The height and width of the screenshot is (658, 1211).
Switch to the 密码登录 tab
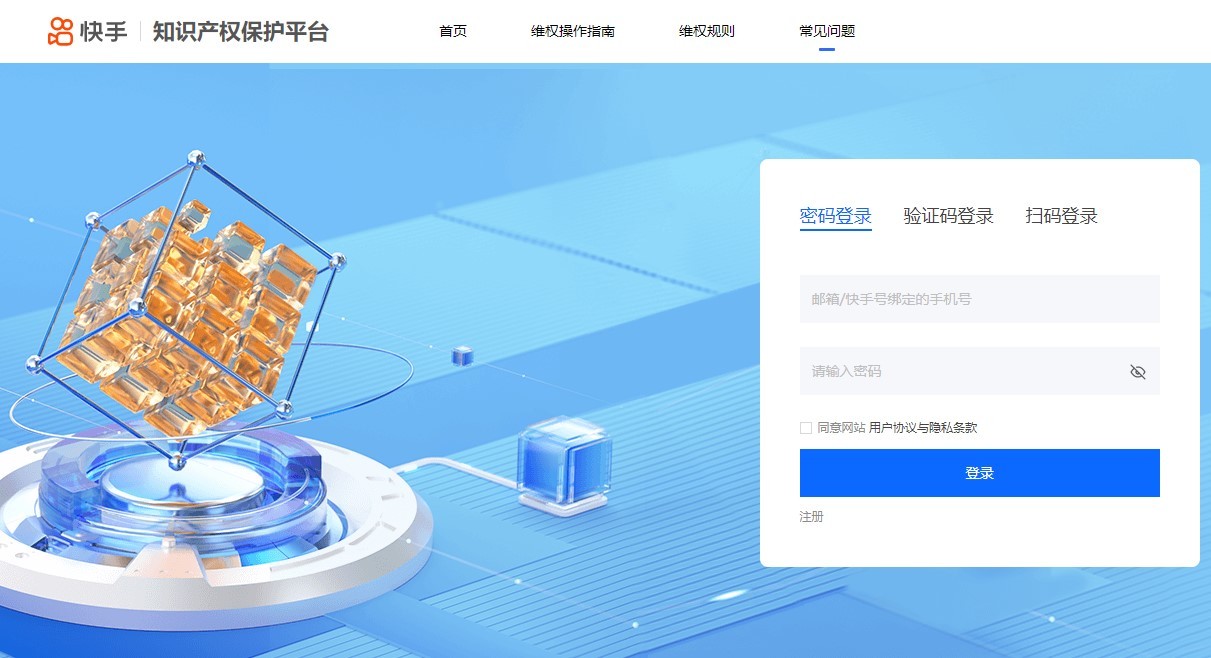pyautogui.click(x=836, y=216)
